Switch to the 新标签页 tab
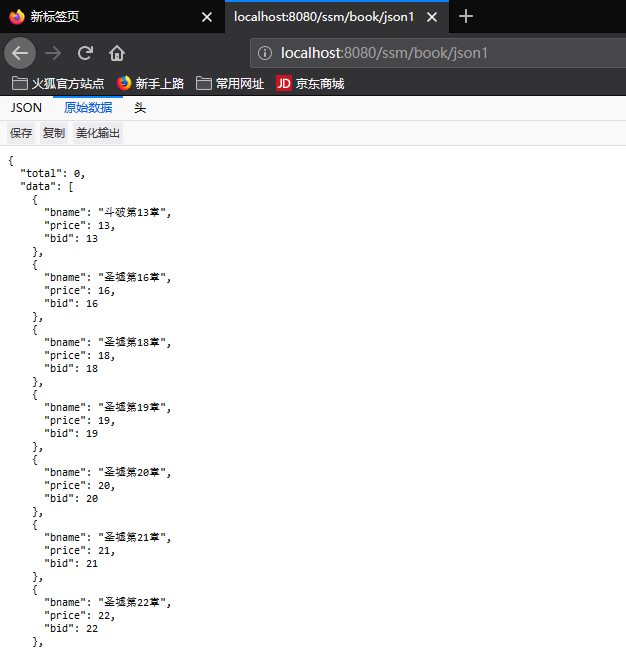The image size is (626, 649). [x=112, y=17]
